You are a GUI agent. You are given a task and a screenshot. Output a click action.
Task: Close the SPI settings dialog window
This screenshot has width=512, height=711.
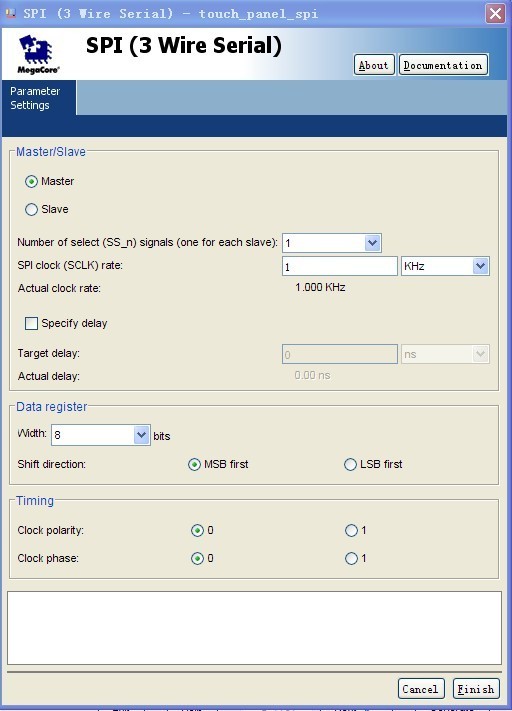(x=495, y=13)
